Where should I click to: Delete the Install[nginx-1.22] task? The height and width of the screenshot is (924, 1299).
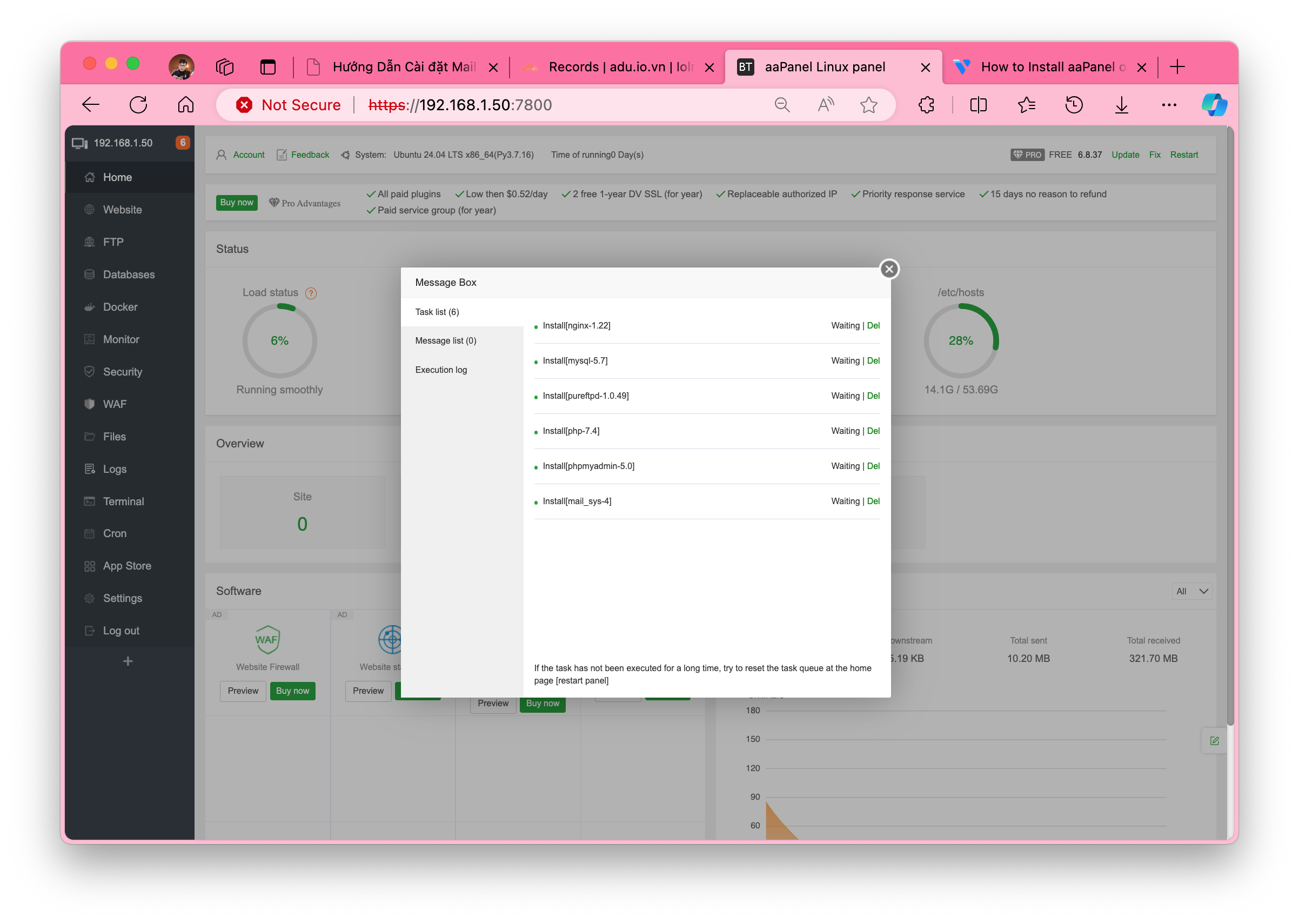873,326
